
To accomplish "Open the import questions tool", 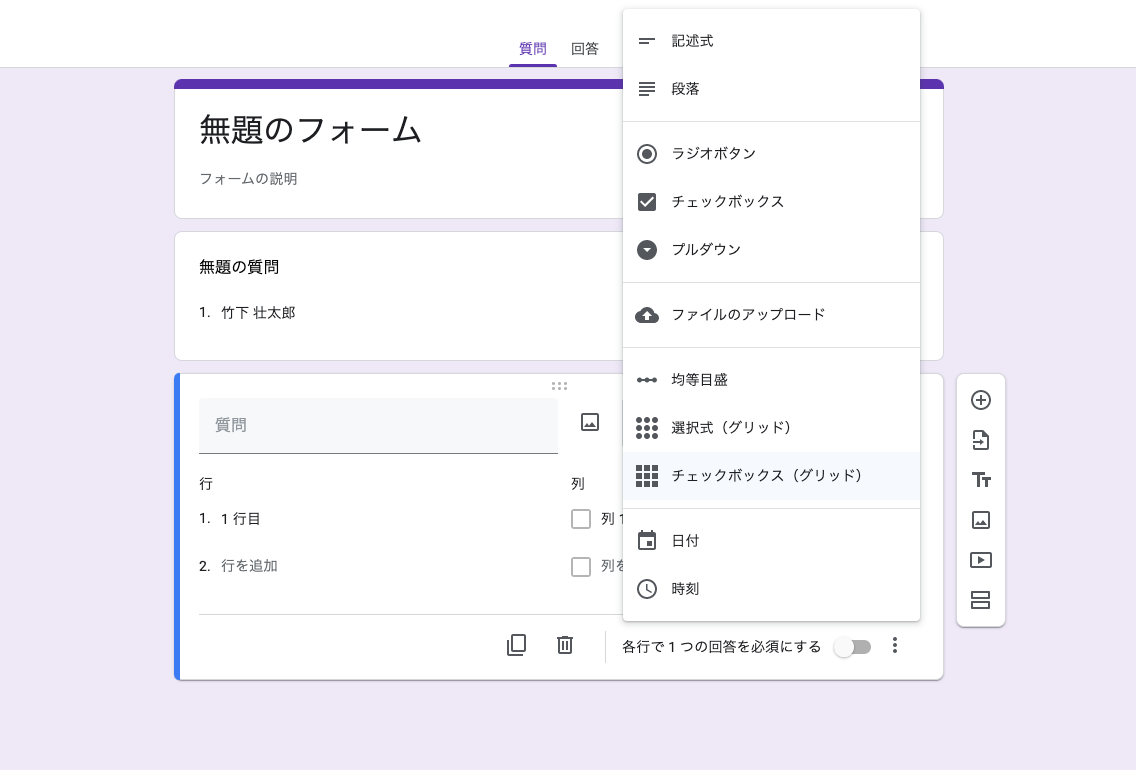I will click(981, 440).
